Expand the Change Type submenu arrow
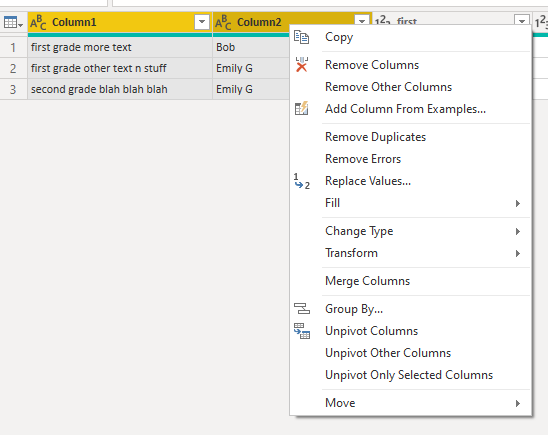The height and width of the screenshot is (435, 548). 518,231
